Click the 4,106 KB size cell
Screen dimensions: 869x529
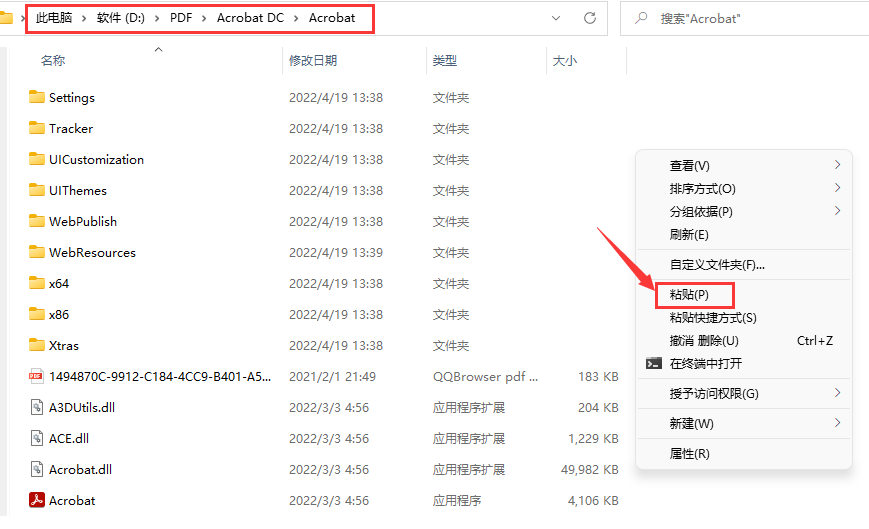pyautogui.click(x=593, y=501)
